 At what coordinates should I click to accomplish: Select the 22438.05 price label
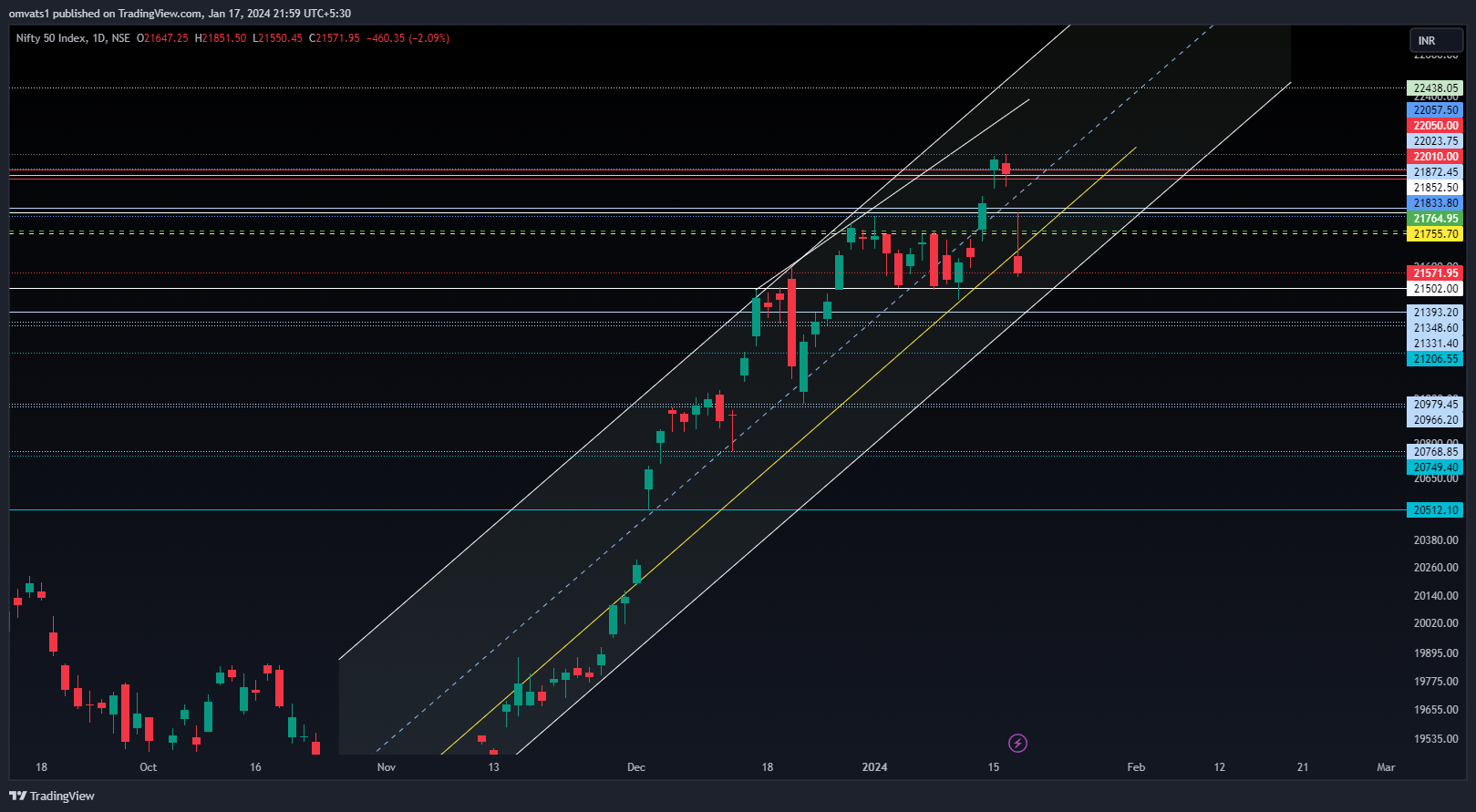pos(1435,88)
